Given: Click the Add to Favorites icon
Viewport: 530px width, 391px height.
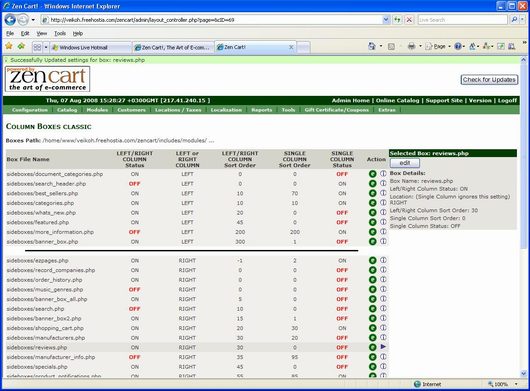Looking at the screenshot, I should (x=21, y=46).
